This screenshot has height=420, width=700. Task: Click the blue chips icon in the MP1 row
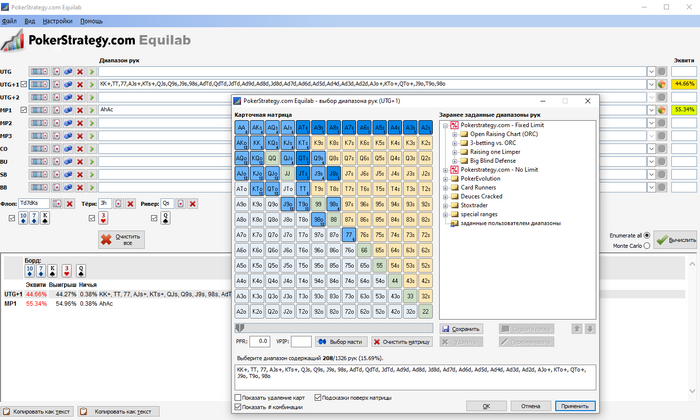pyautogui.click(x=68, y=110)
